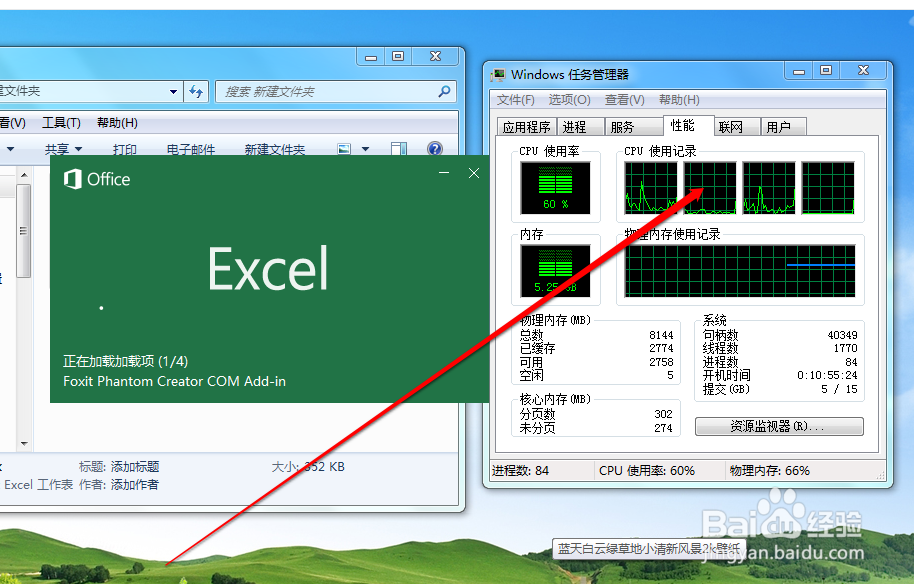The width and height of the screenshot is (914, 584).
Task: Switch to the 应用程序 tab in Task Manager
Action: (526, 126)
